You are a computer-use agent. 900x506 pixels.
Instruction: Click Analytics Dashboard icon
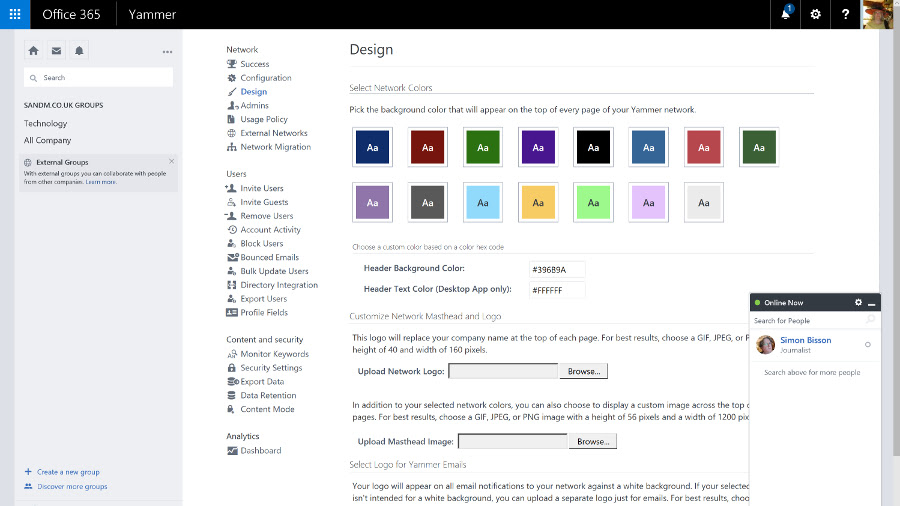click(232, 450)
